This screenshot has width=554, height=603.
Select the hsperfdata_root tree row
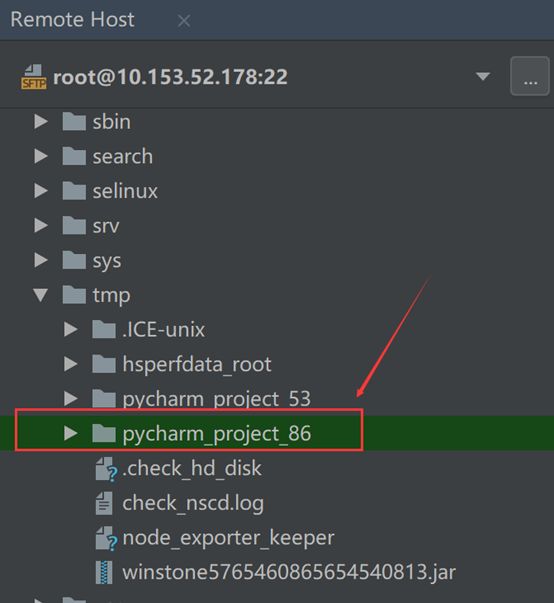[277, 364]
